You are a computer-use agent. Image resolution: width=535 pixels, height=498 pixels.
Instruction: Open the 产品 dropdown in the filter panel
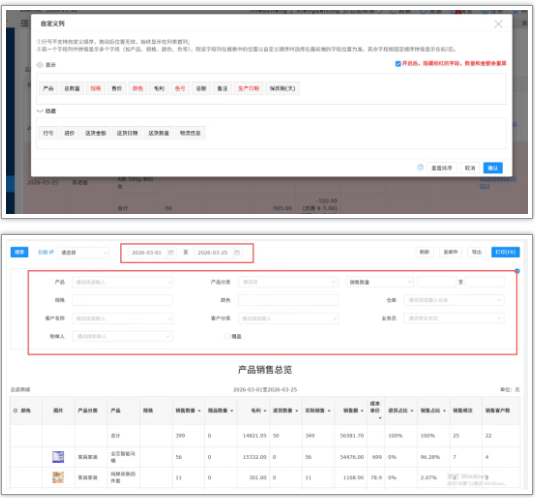coord(122,282)
